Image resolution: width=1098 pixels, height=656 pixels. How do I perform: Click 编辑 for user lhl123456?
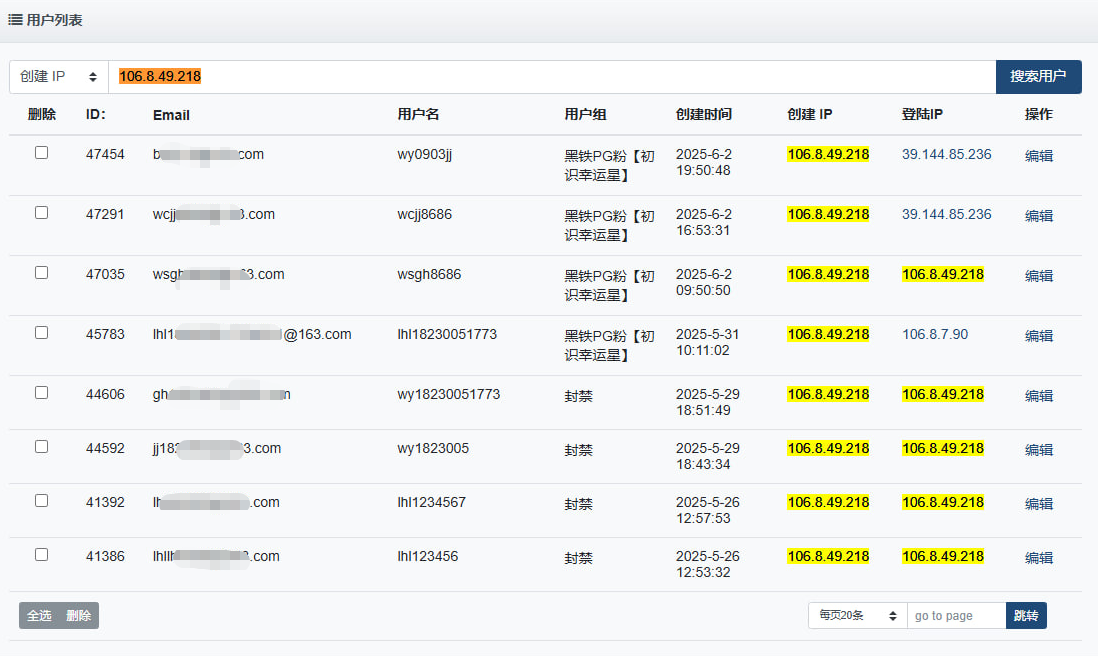point(1038,557)
